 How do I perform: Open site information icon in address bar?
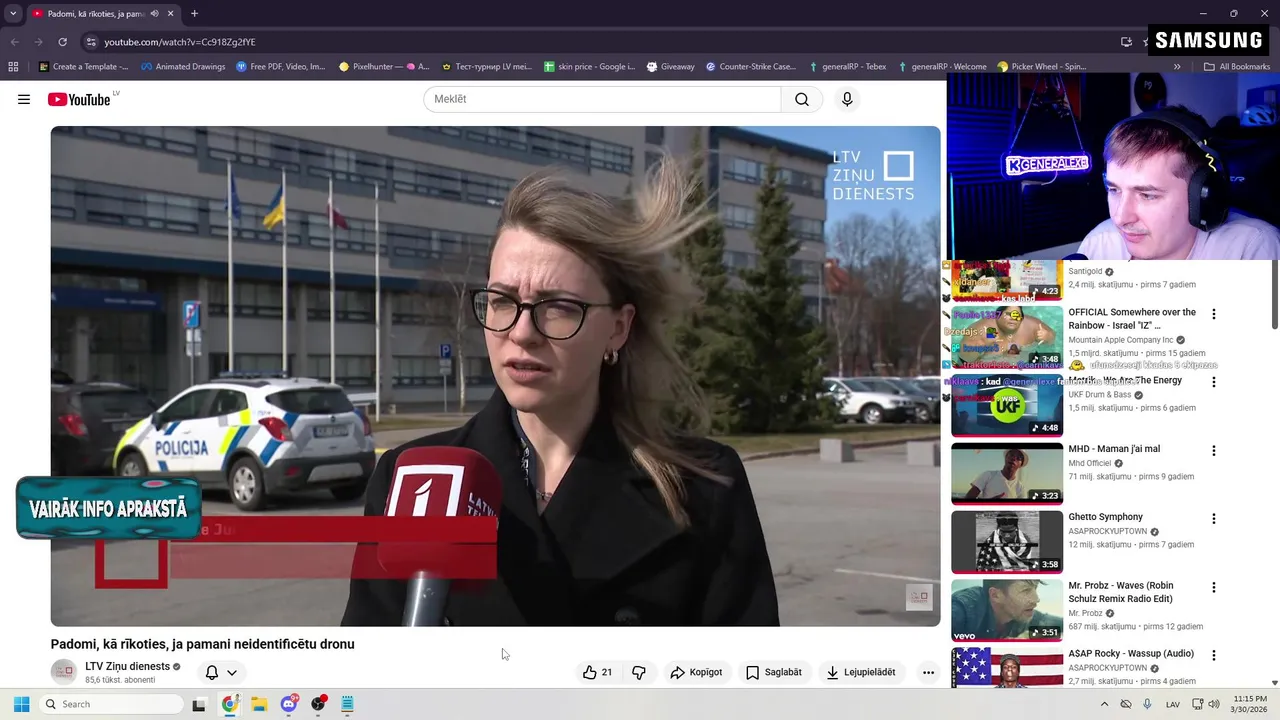91,42
